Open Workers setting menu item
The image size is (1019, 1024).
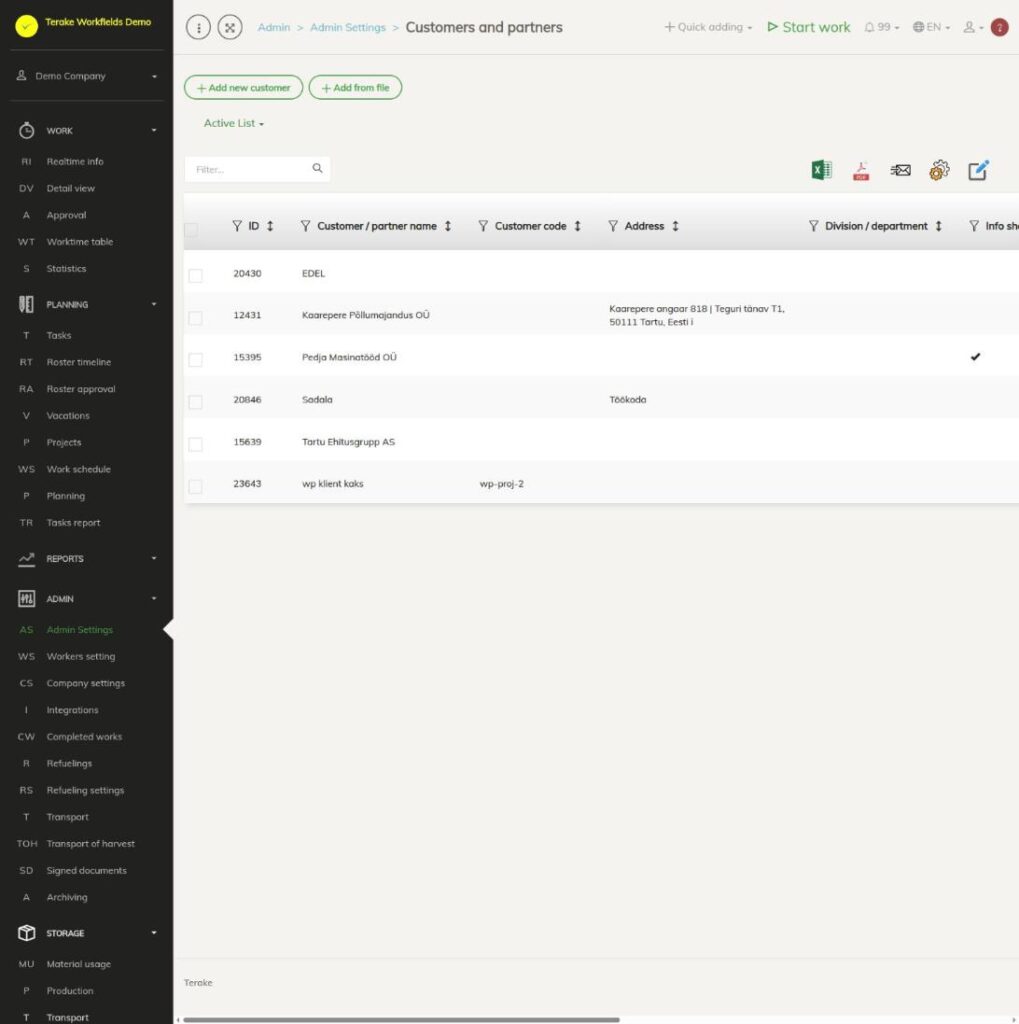[80, 656]
